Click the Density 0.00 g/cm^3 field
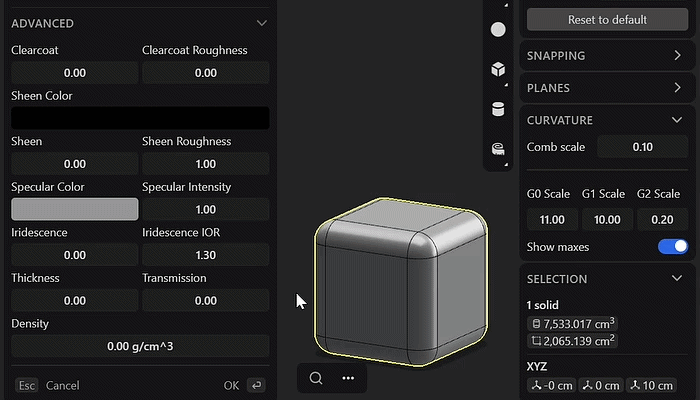 click(140, 346)
